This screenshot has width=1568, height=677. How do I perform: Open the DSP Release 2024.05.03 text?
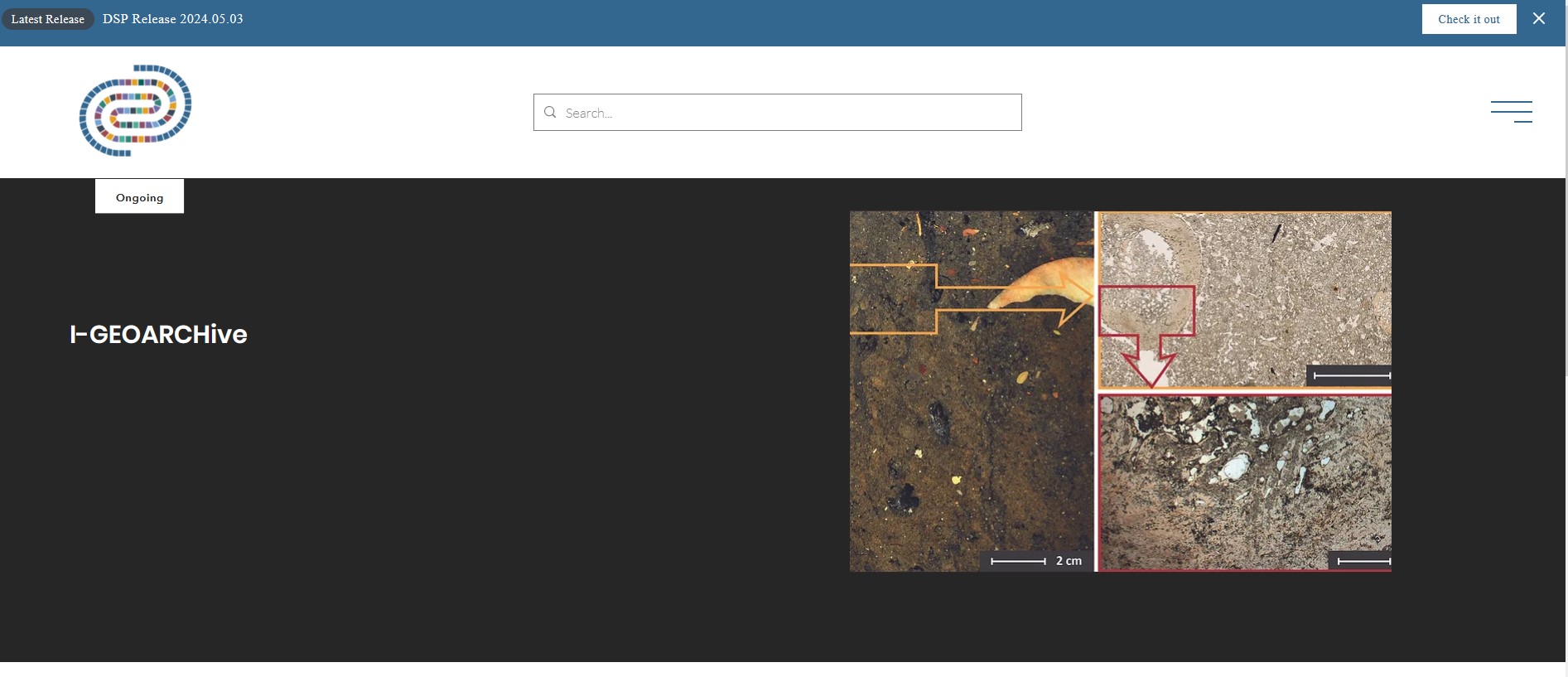tap(173, 19)
